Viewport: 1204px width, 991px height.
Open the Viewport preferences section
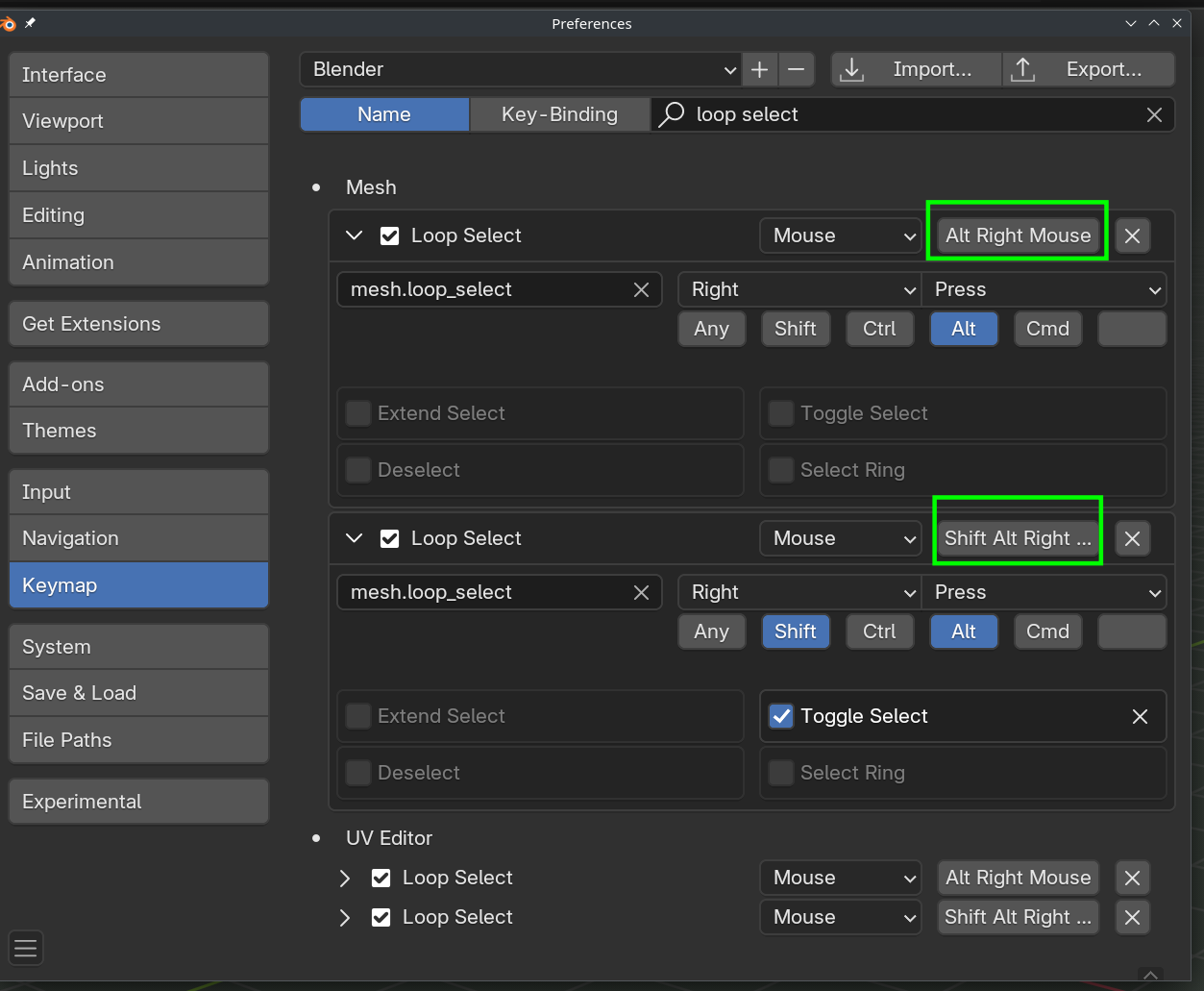(x=138, y=121)
